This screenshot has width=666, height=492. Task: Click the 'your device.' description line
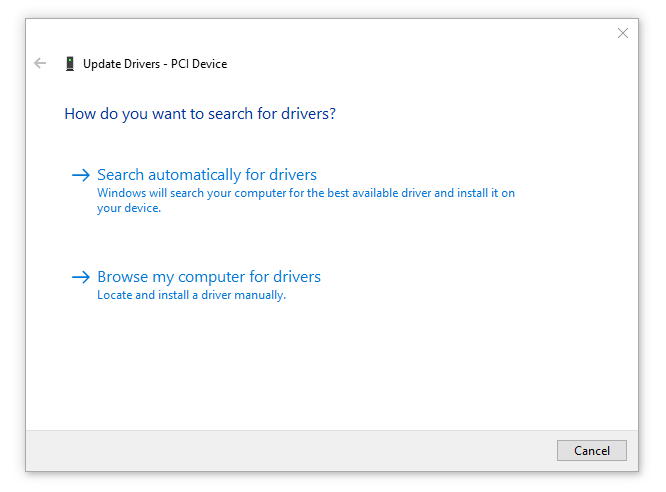(129, 208)
